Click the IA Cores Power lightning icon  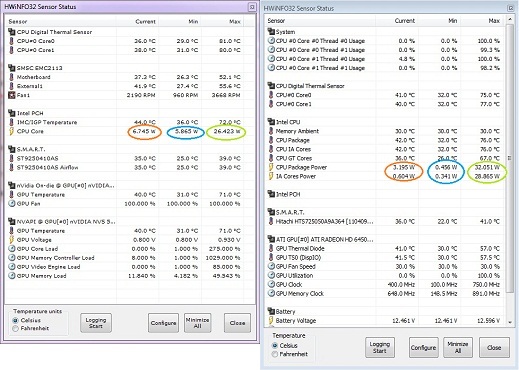point(271,176)
